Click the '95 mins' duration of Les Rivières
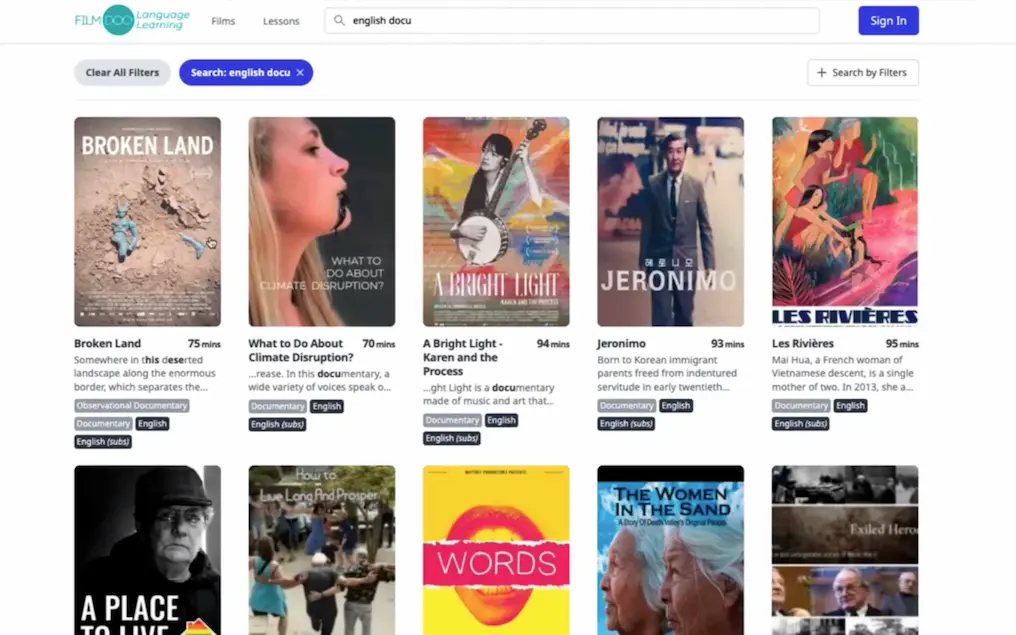Viewport: 1016px width, 635px height. coord(902,343)
